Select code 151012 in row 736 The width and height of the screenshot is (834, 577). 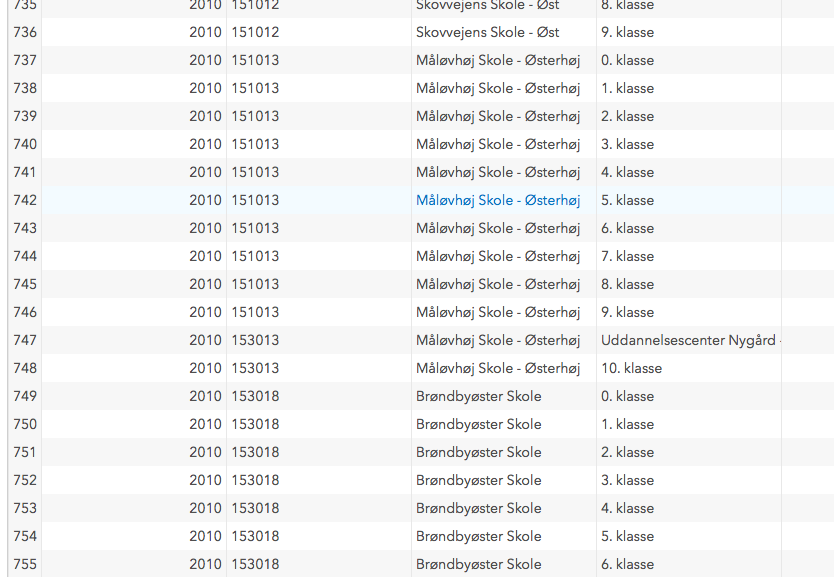tap(255, 32)
